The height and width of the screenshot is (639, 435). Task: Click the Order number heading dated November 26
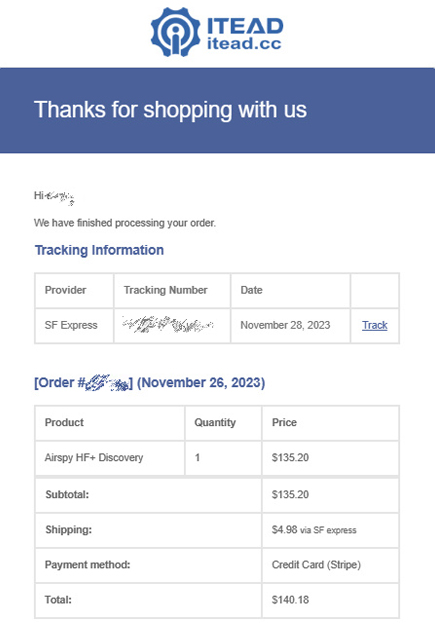[150, 383]
